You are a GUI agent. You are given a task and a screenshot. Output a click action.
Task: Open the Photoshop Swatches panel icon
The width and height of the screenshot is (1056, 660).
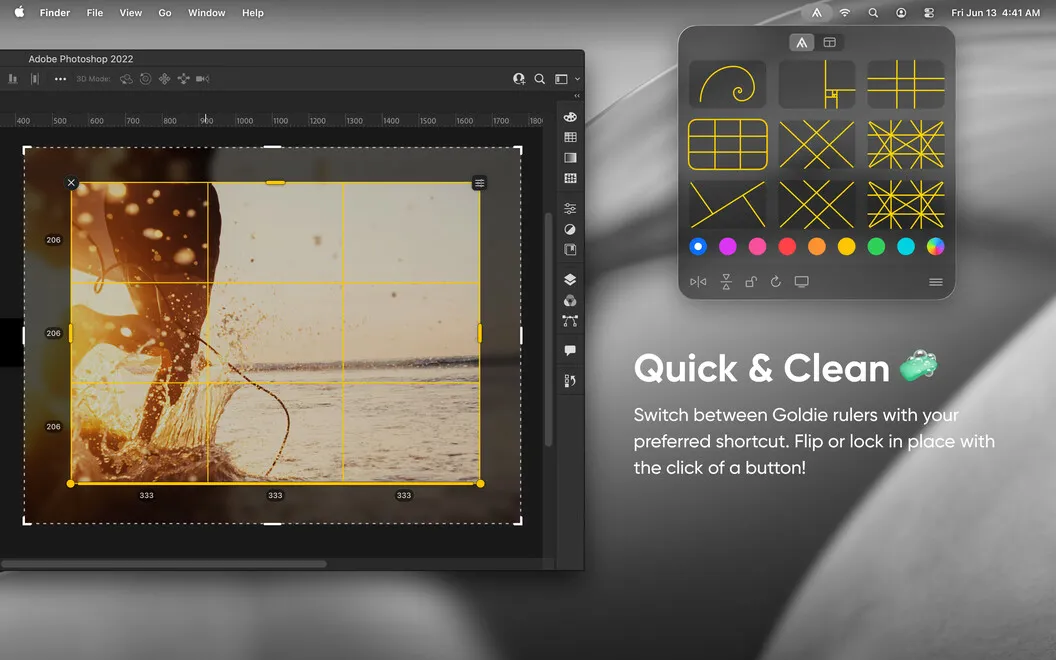pos(570,137)
